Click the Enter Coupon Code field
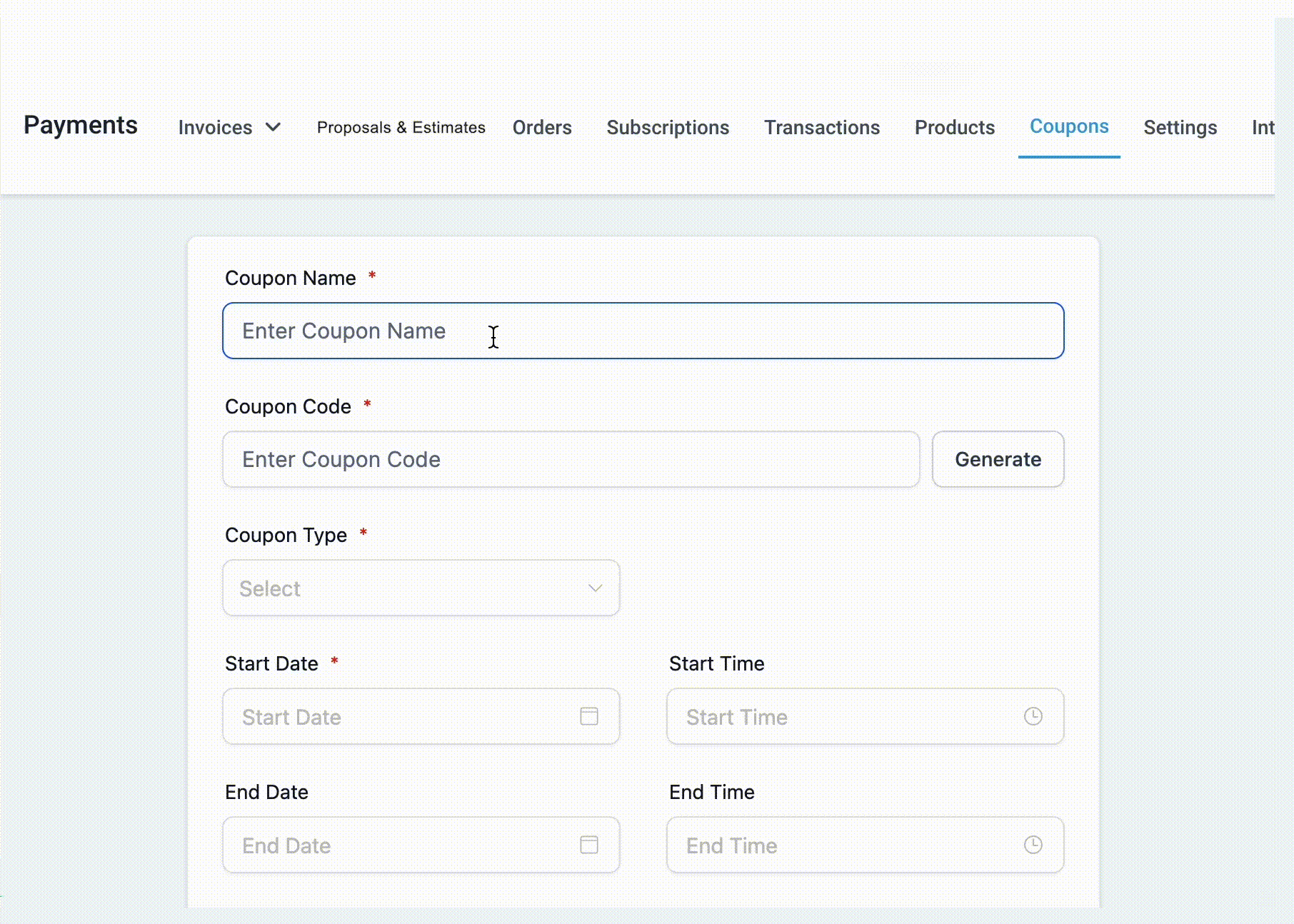Viewport: 1294px width, 924px height. (x=570, y=459)
